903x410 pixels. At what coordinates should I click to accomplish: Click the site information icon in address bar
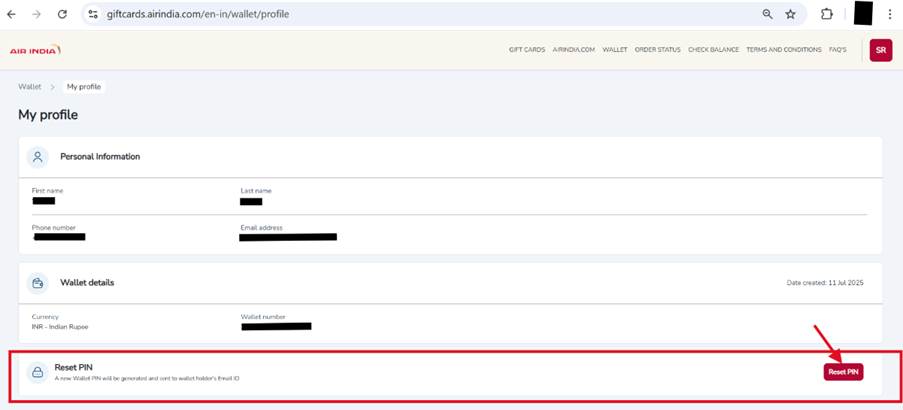(93, 14)
